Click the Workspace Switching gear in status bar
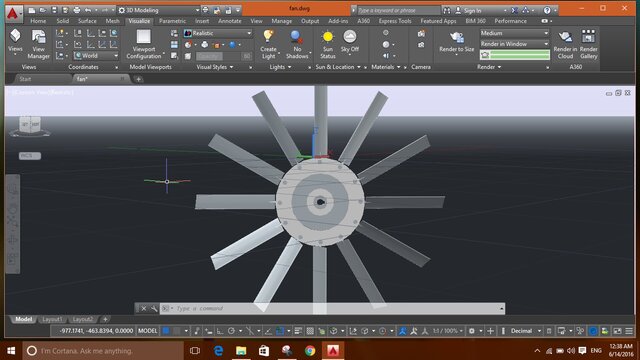 (x=471, y=331)
